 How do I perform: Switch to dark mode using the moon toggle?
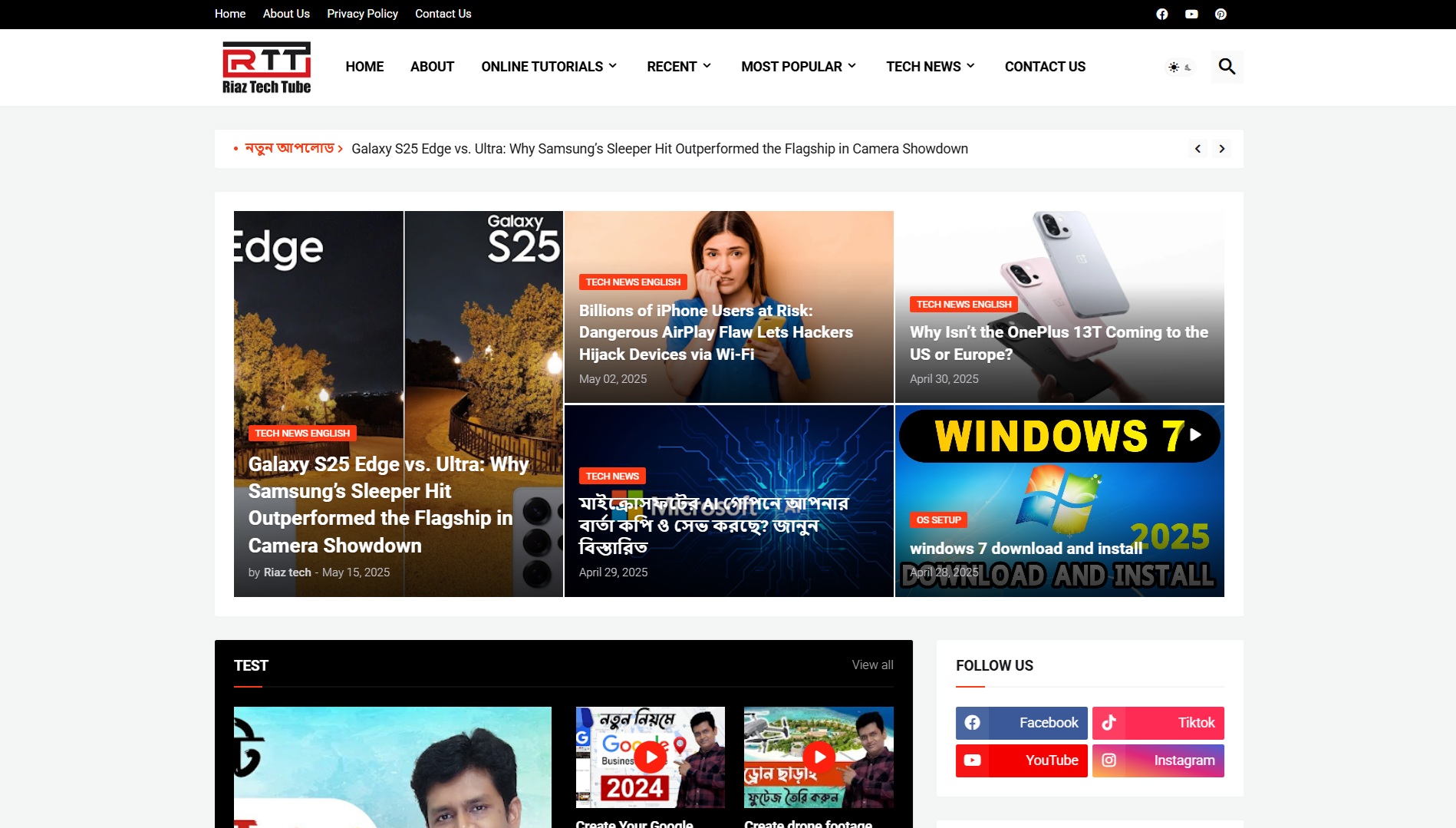coord(1188,68)
